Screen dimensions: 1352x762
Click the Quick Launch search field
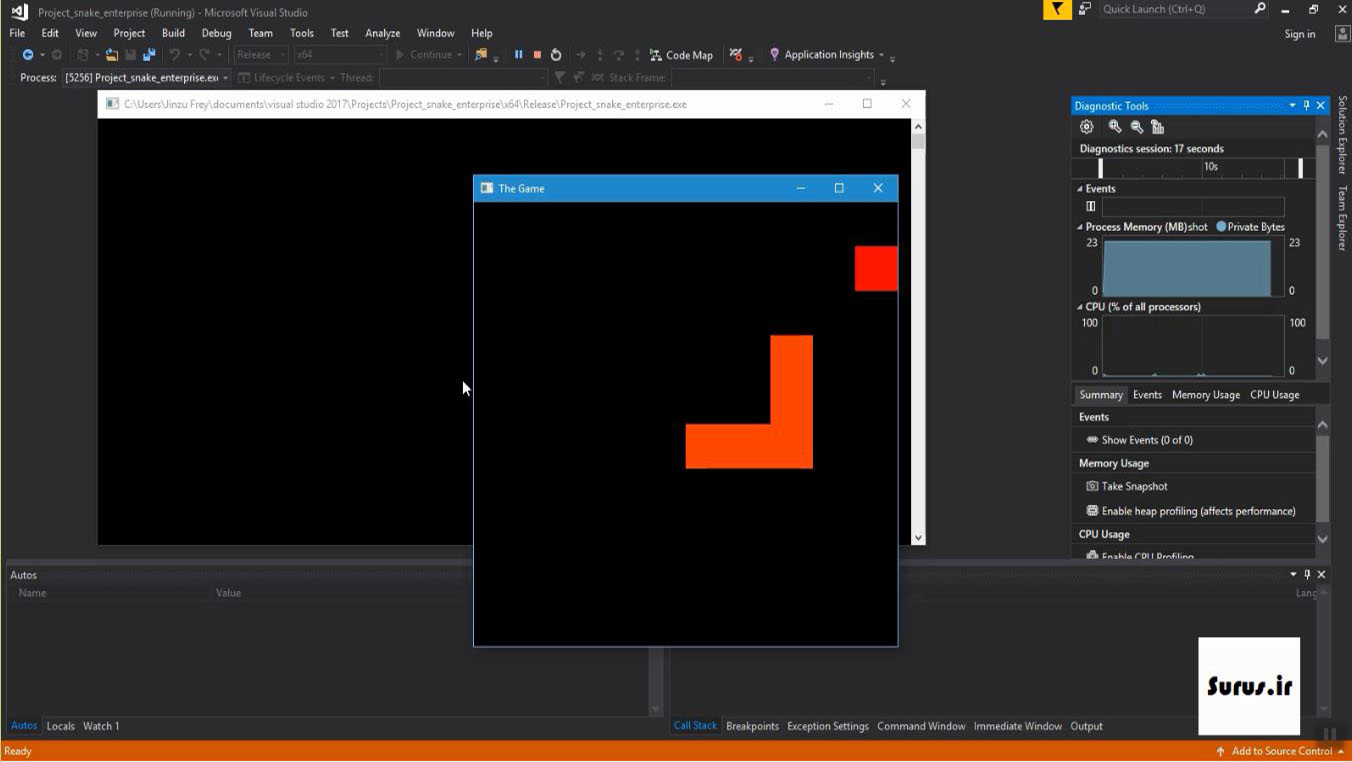click(1174, 9)
